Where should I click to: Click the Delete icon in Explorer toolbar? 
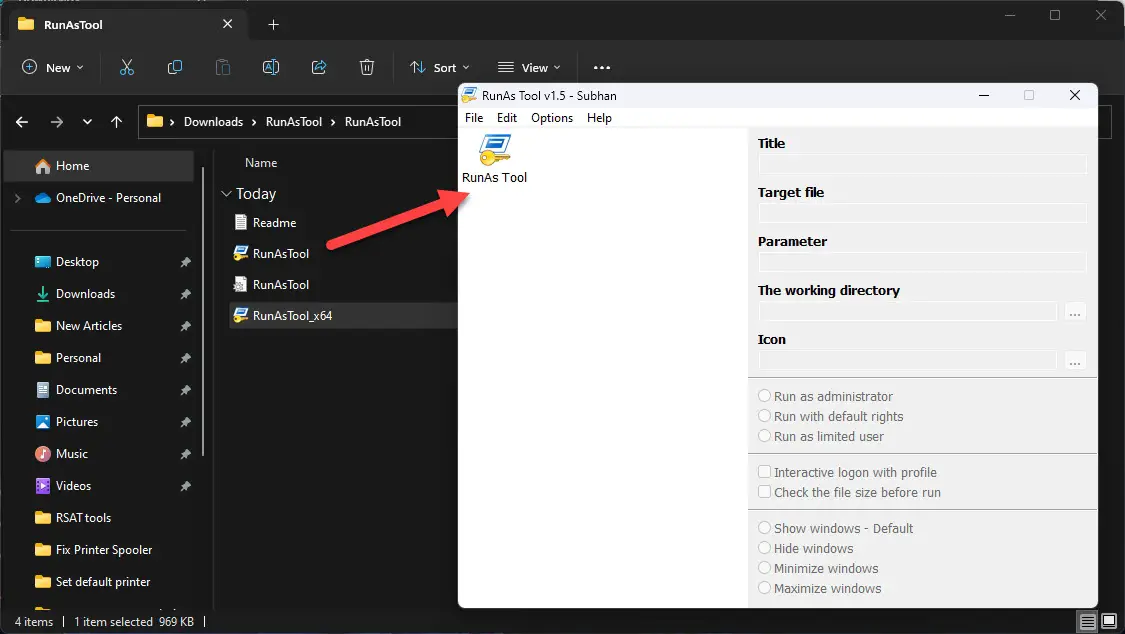[x=366, y=67]
